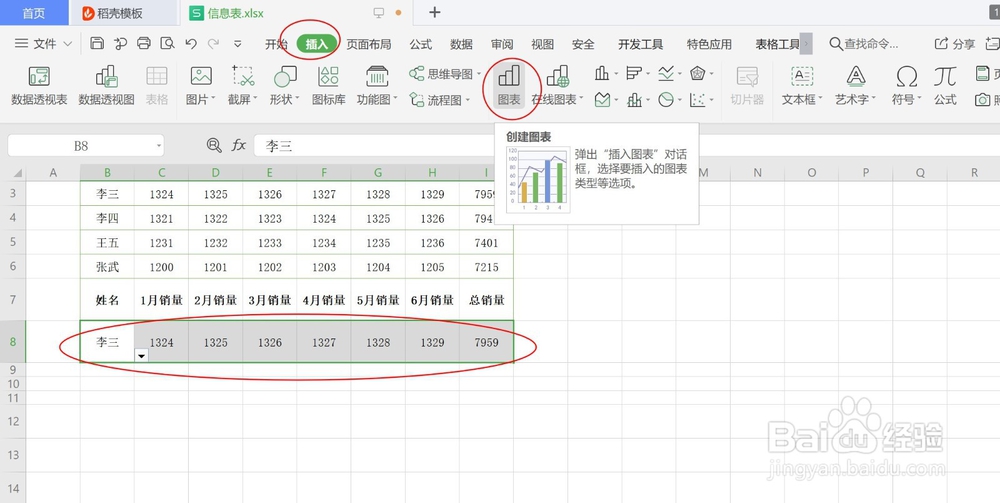
Task: Insert a radar chart from ribbon
Action: pos(702,74)
